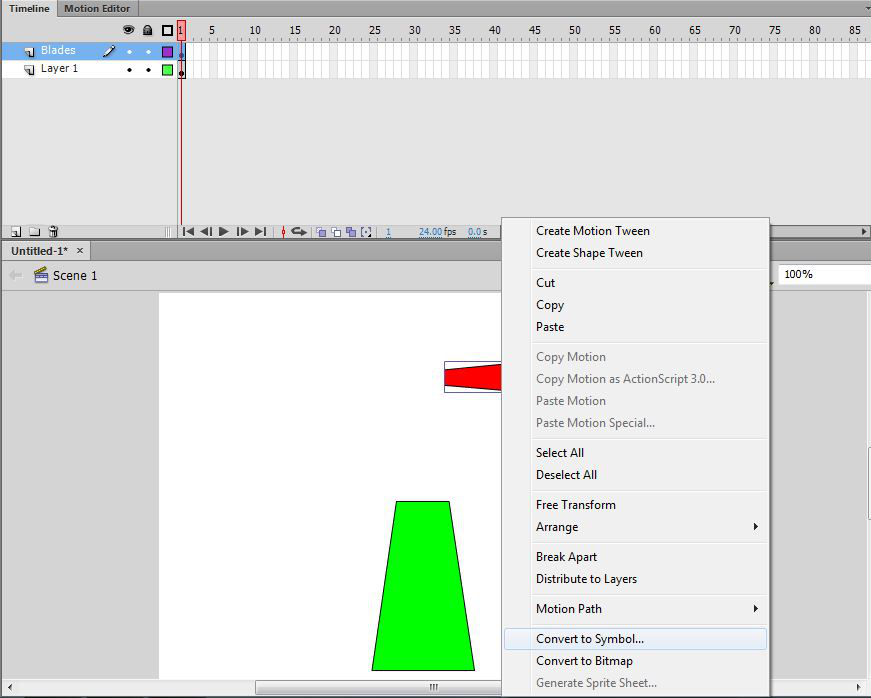871x698 pixels.
Task: Choose Distribute to Layers
Action: (x=586, y=579)
